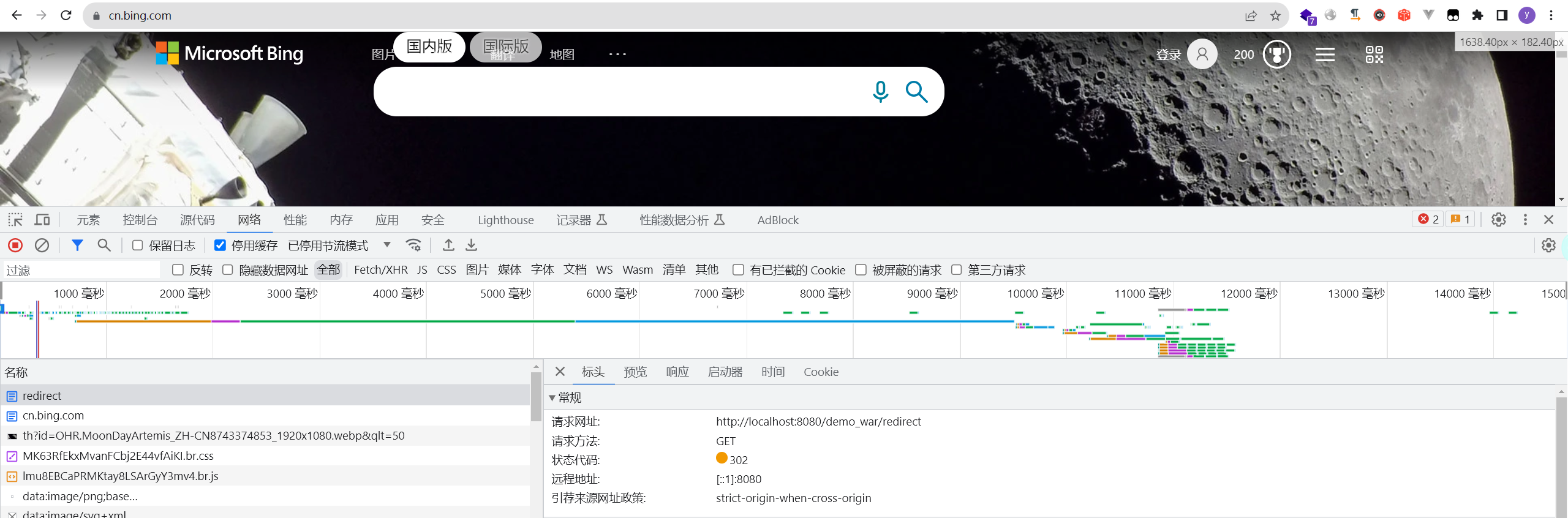Export HAR with download arrow
Screen dimensions: 1568x518
click(x=471, y=246)
